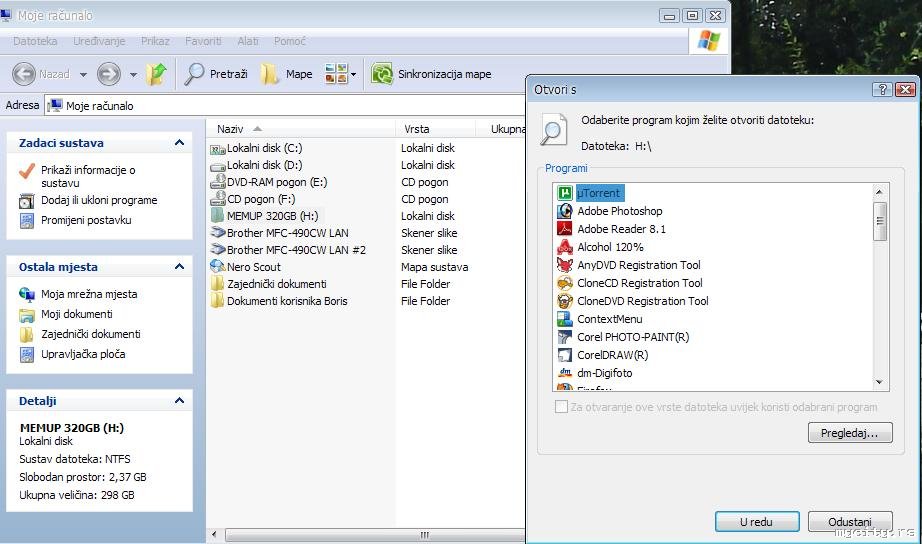Open the Datoteka menu

click(x=35, y=41)
